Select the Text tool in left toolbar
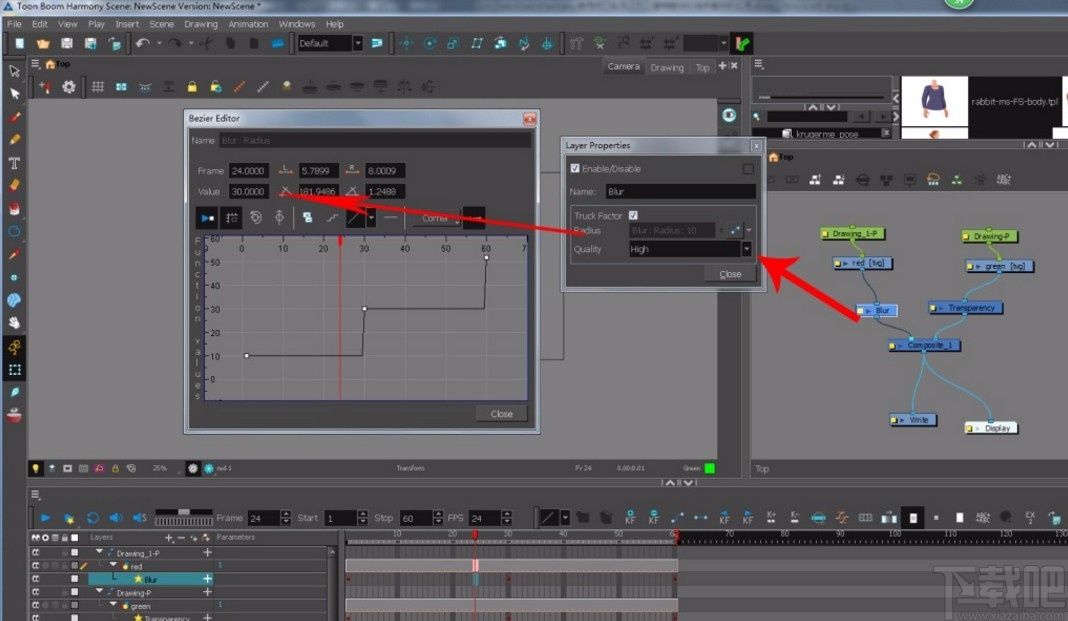Image resolution: width=1068 pixels, height=621 pixels. [x=15, y=162]
